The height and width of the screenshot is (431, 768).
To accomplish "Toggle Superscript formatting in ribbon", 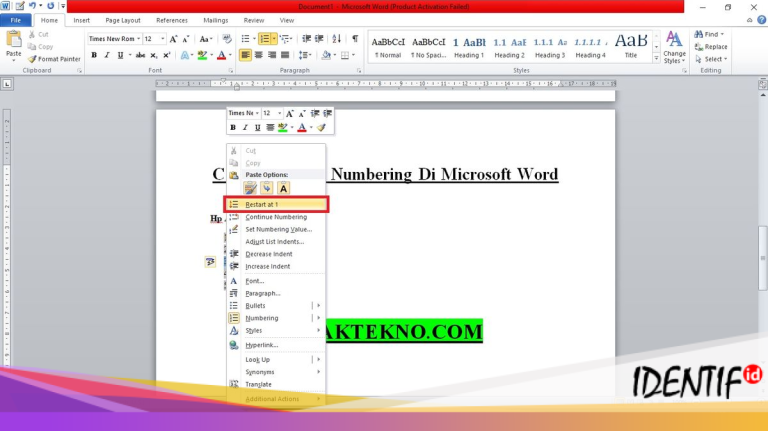I will 167,55.
